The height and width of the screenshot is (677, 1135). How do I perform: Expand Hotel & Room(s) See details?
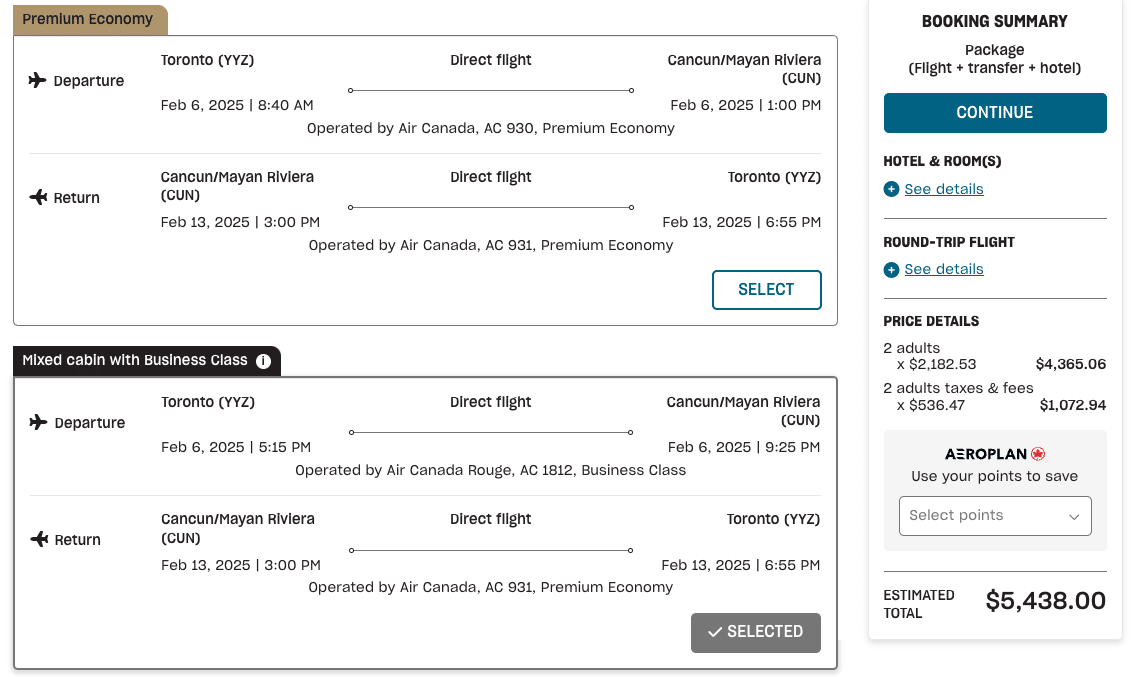click(943, 189)
